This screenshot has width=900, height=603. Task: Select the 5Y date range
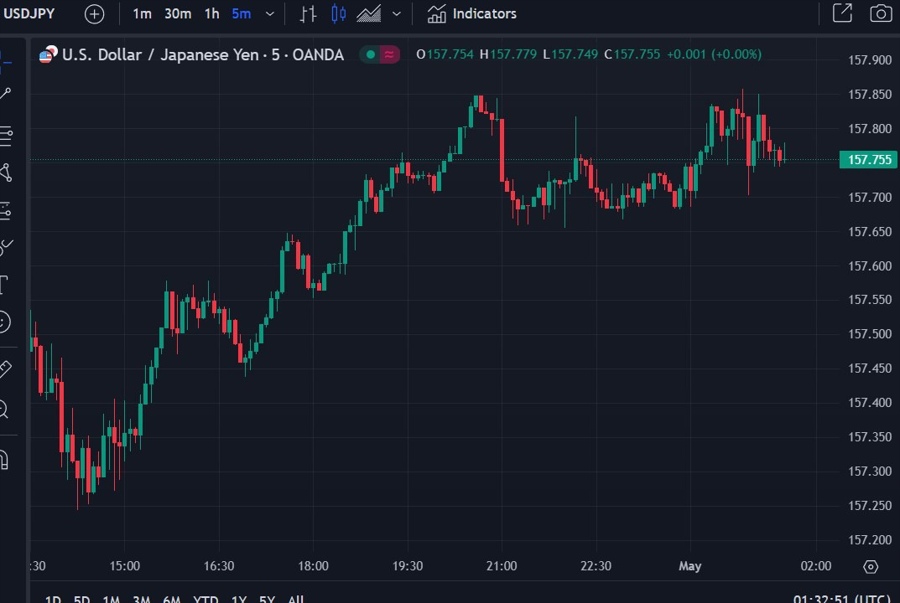(267, 599)
